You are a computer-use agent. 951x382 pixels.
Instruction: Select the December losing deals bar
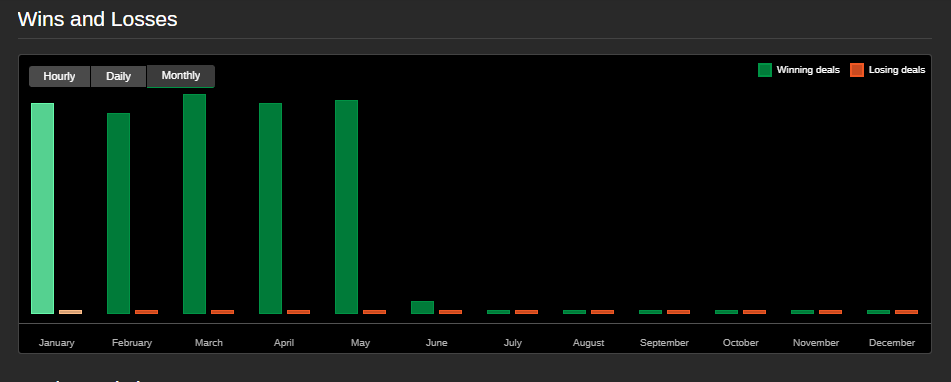coord(906,312)
